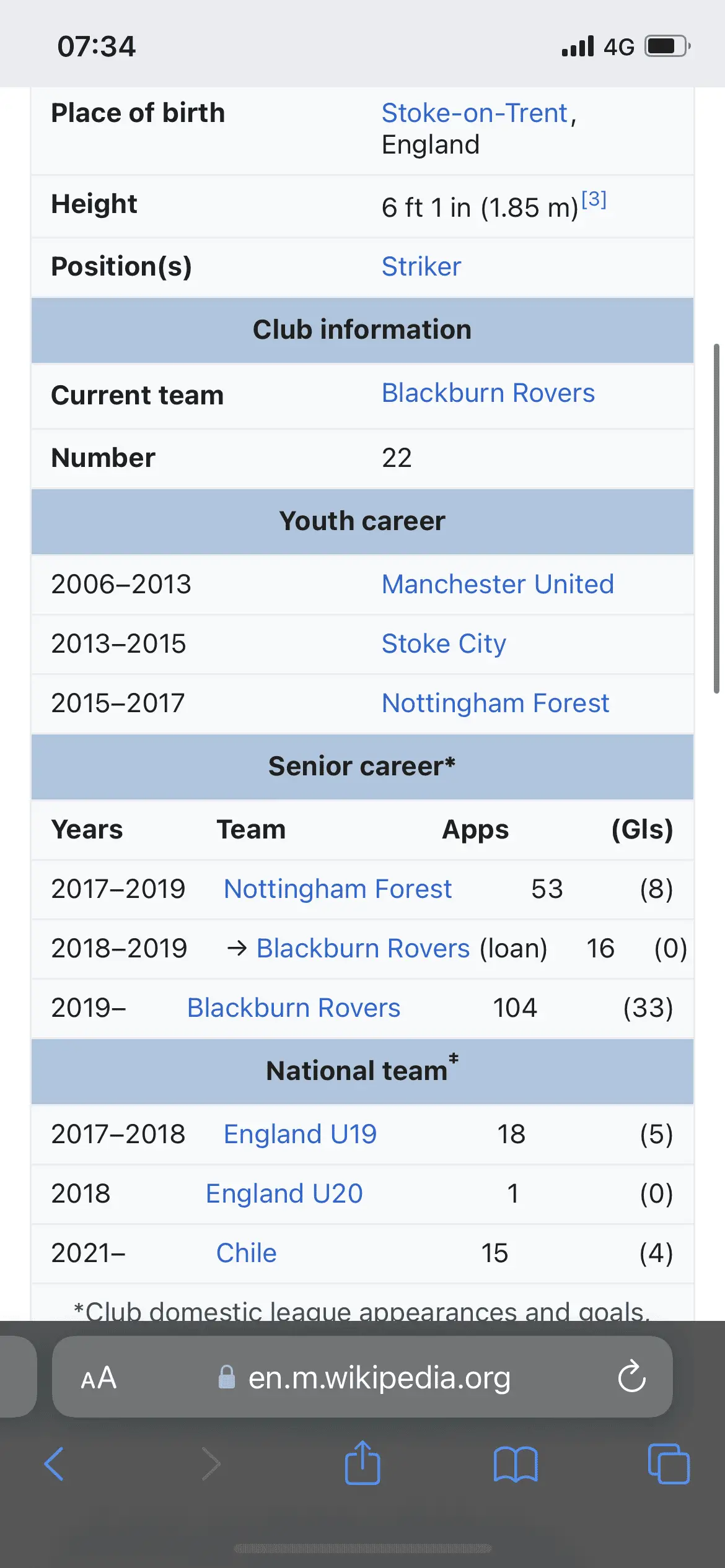Open the Safari share sheet icon
Viewport: 725px width, 1568px height.
pos(362,1463)
